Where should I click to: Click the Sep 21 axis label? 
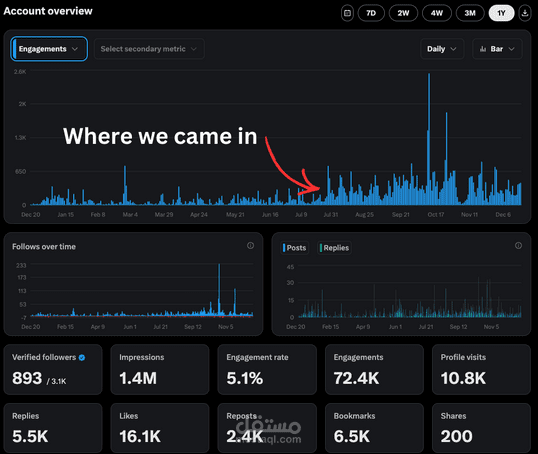401,214
